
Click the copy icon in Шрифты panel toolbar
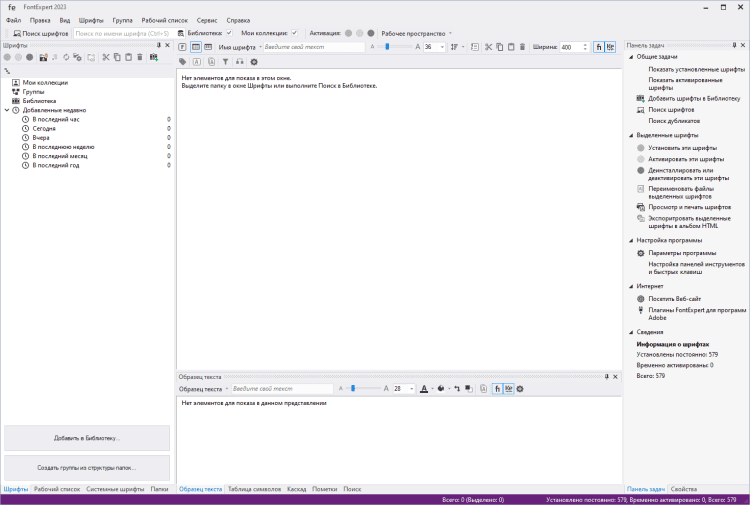(x=117, y=57)
